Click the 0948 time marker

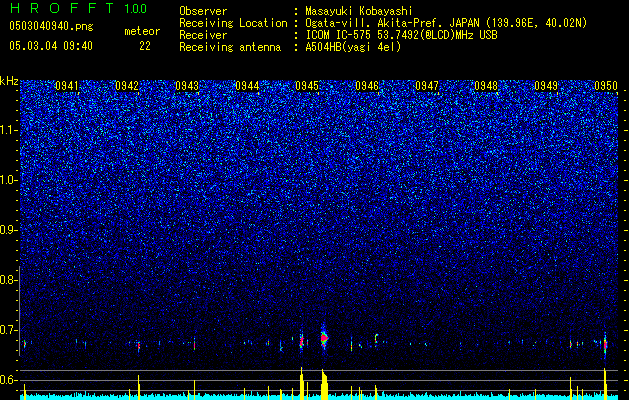tap(486, 86)
